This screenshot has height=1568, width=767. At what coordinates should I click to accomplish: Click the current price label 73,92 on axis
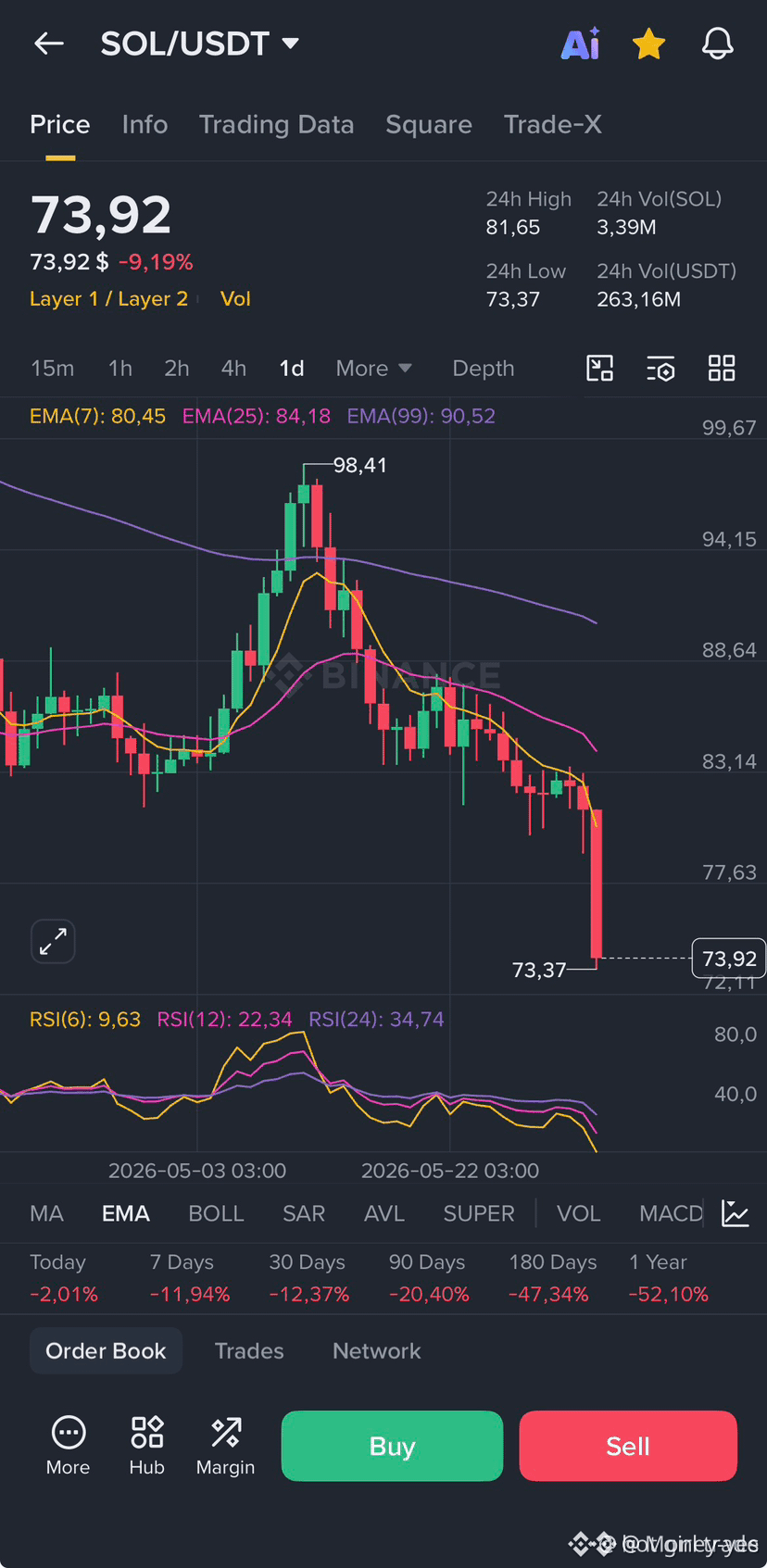(x=729, y=959)
